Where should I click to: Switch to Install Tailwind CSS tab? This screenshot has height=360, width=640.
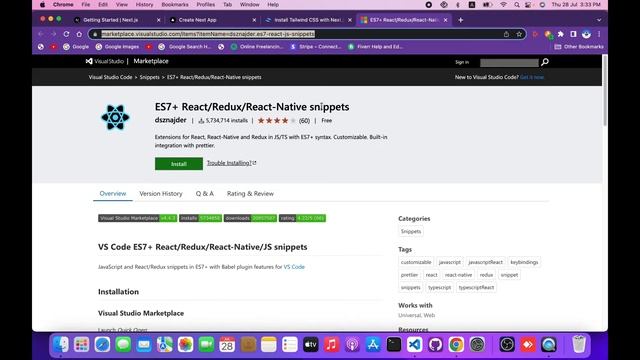coord(308,20)
